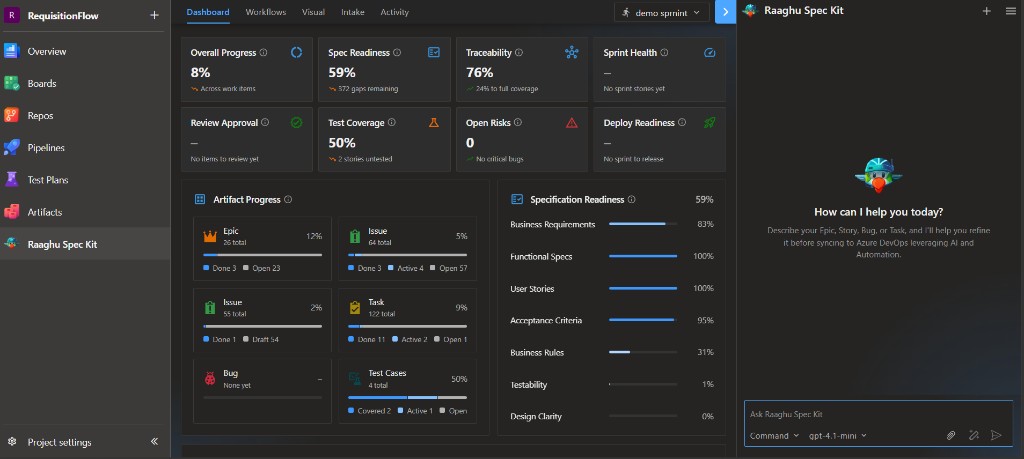Open the Repos sidebar icon
The image size is (1024, 459).
pyautogui.click(x=11, y=115)
